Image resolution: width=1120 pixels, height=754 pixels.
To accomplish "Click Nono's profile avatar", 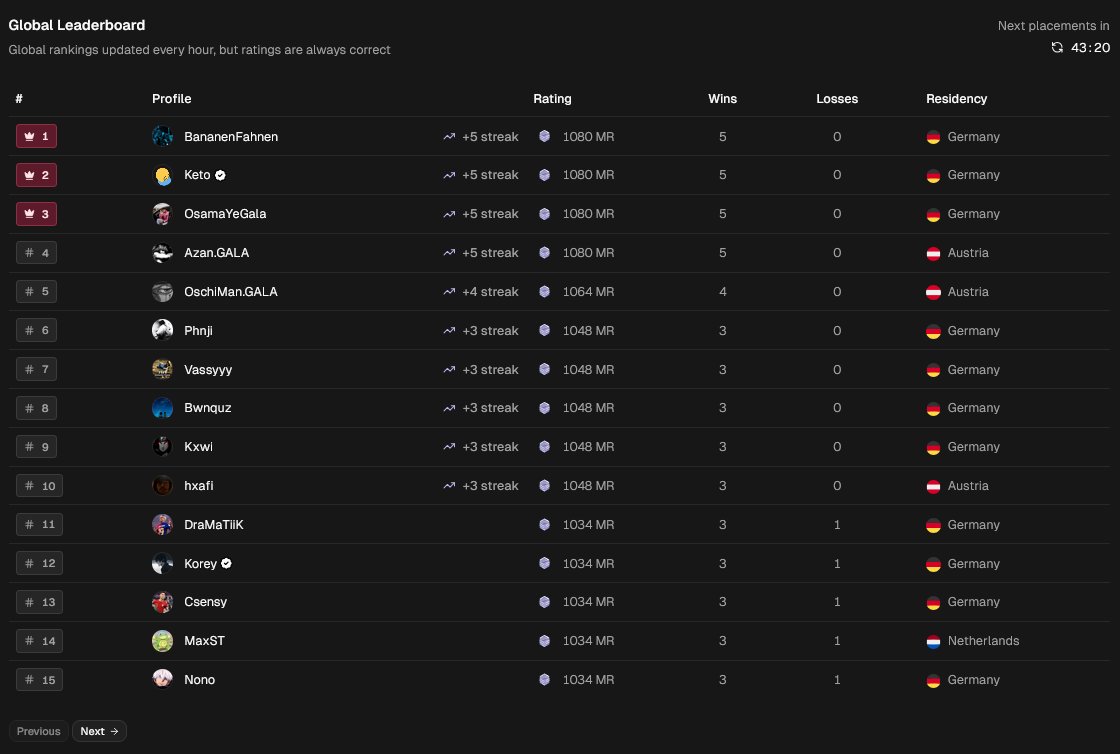I will [x=162, y=679].
